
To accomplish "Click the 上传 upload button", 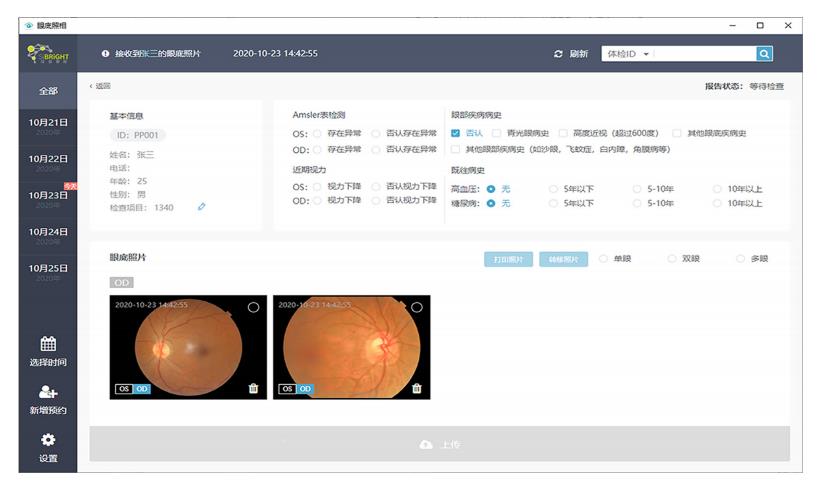I will tap(439, 444).
